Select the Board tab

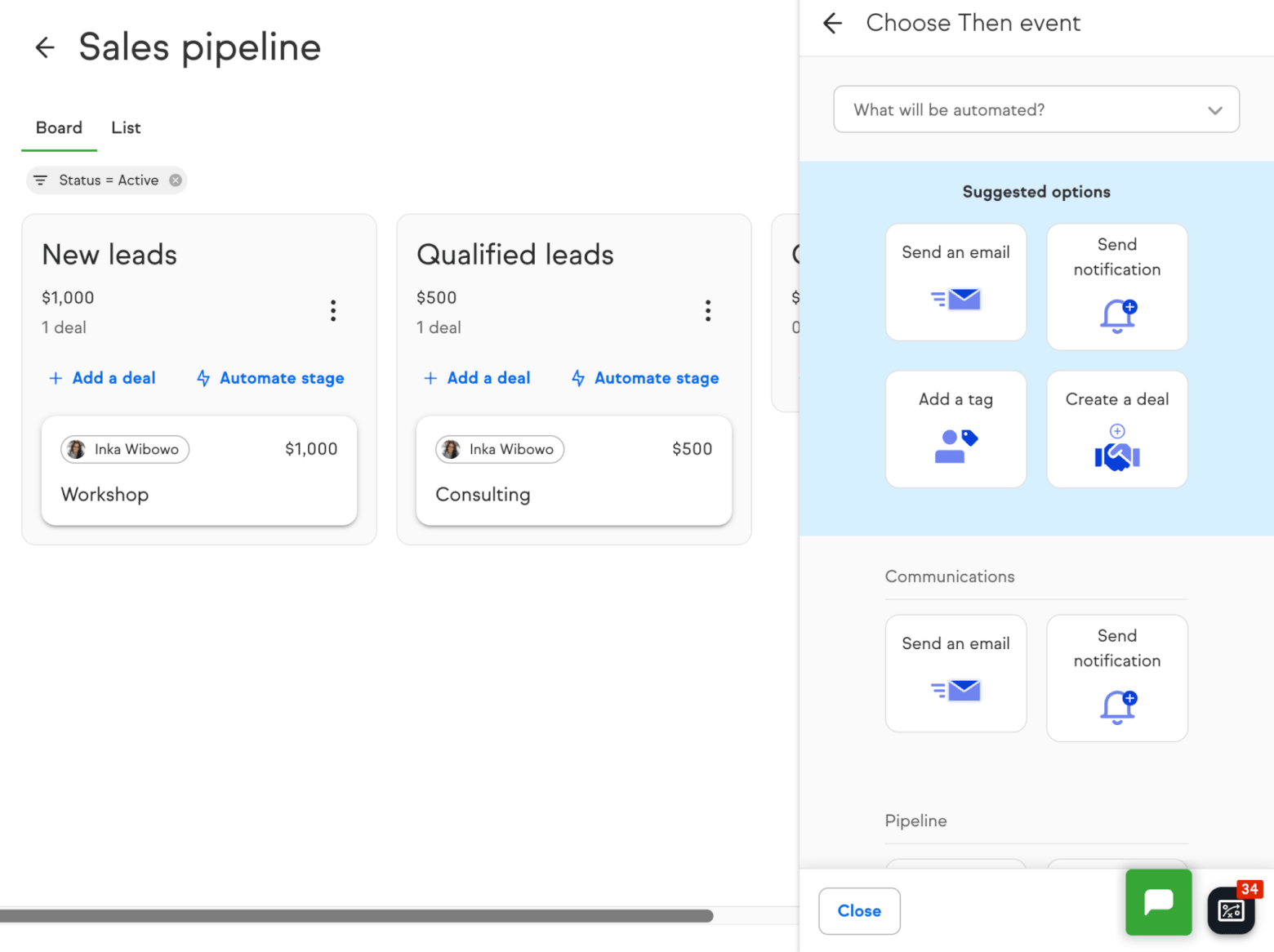click(58, 127)
